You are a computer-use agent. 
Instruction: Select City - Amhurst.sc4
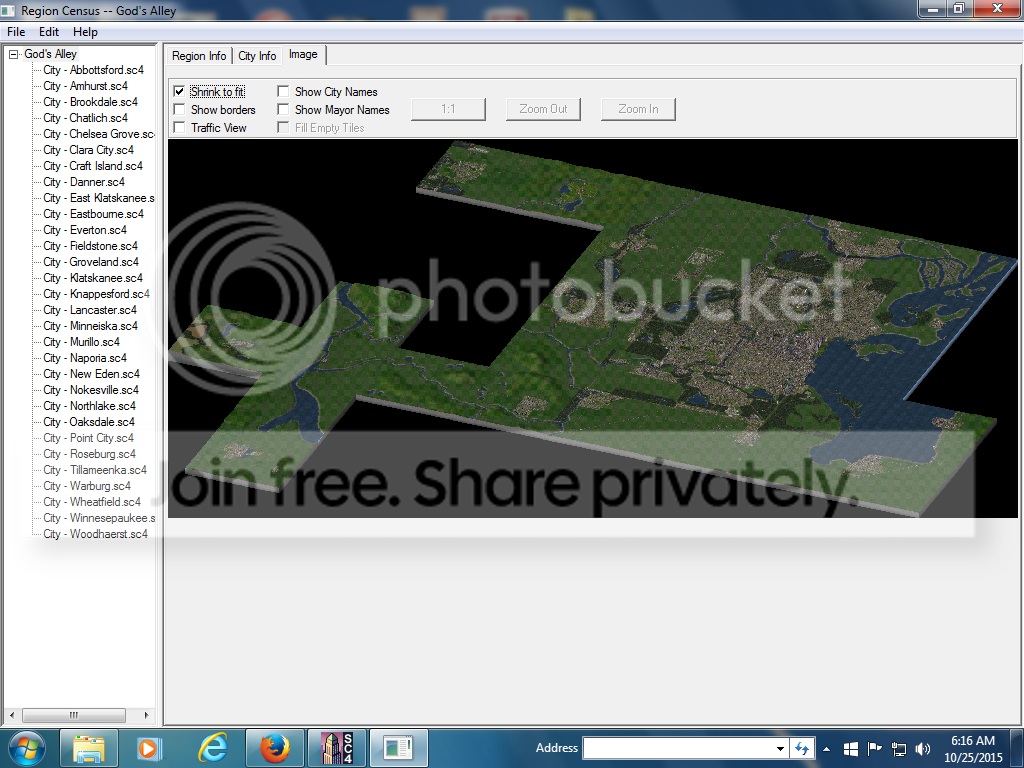[86, 86]
